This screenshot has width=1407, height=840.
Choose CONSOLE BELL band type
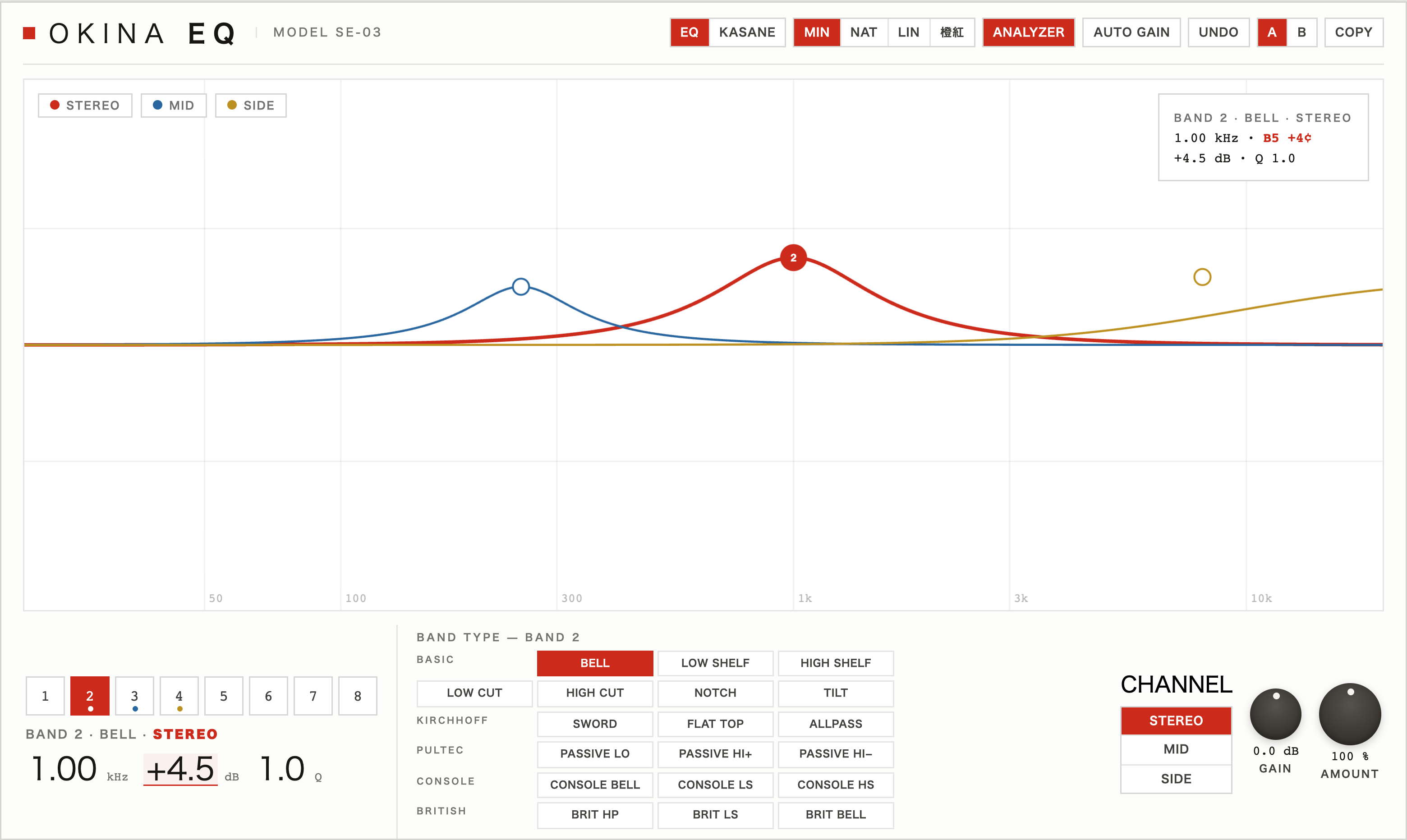(595, 785)
